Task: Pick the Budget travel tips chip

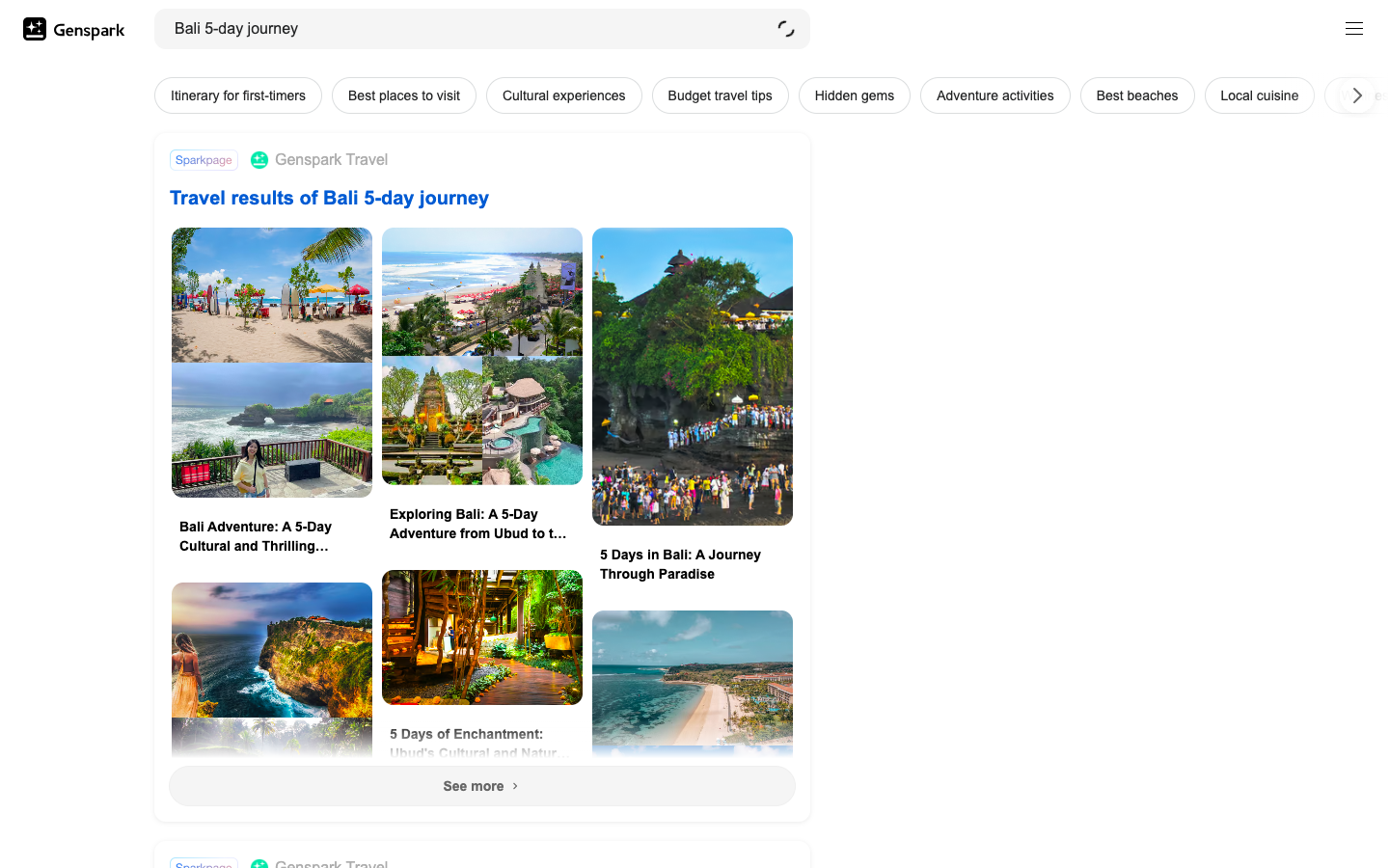Action: pyautogui.click(x=721, y=95)
